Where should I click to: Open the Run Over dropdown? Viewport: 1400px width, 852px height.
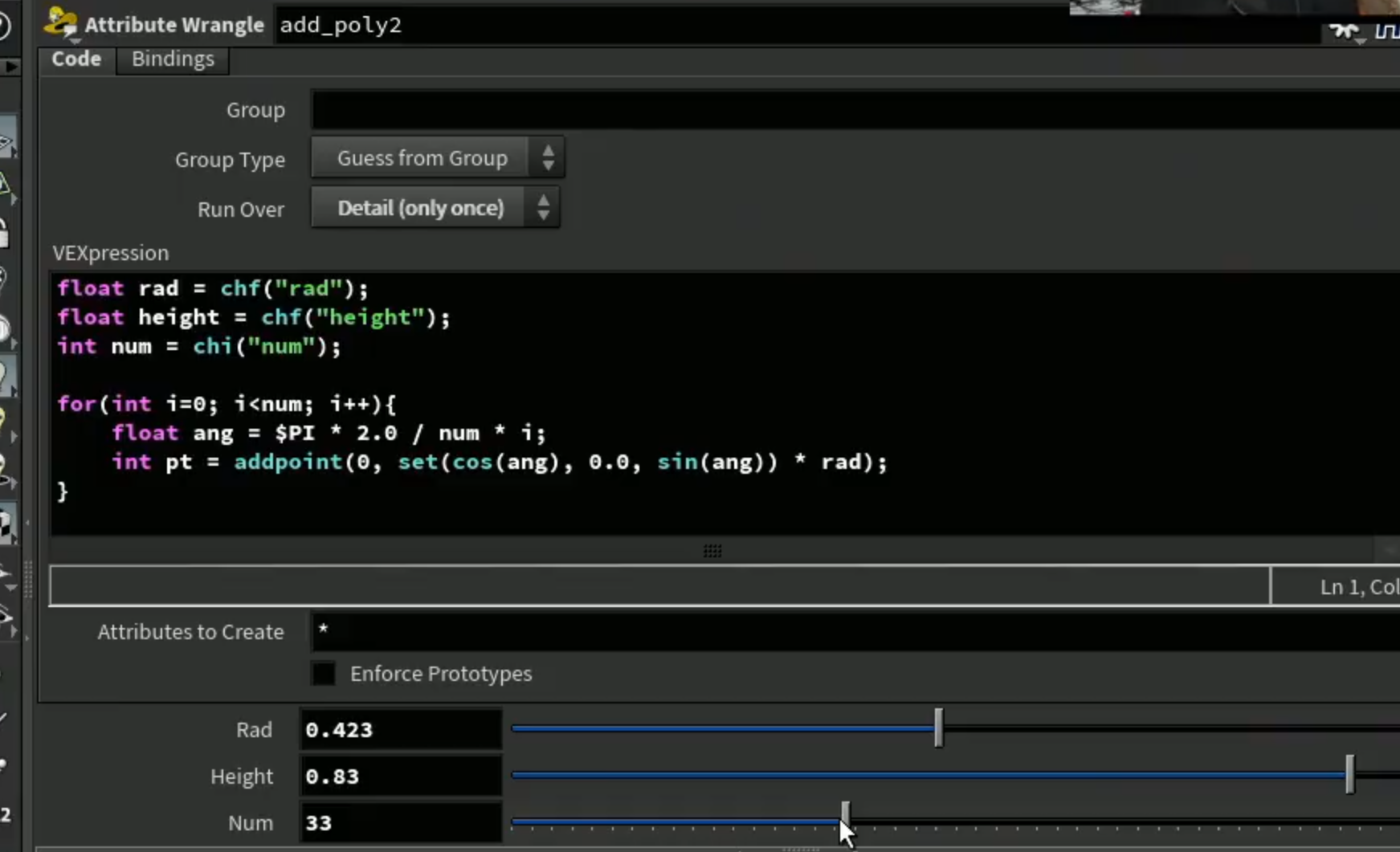point(435,208)
